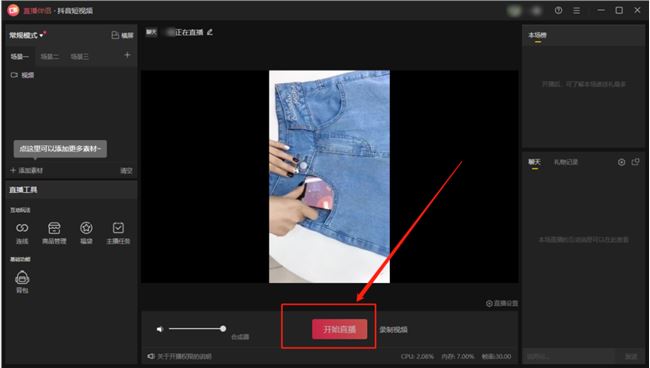
Task: Switch to the 场景二 scene tab
Action: 50,57
